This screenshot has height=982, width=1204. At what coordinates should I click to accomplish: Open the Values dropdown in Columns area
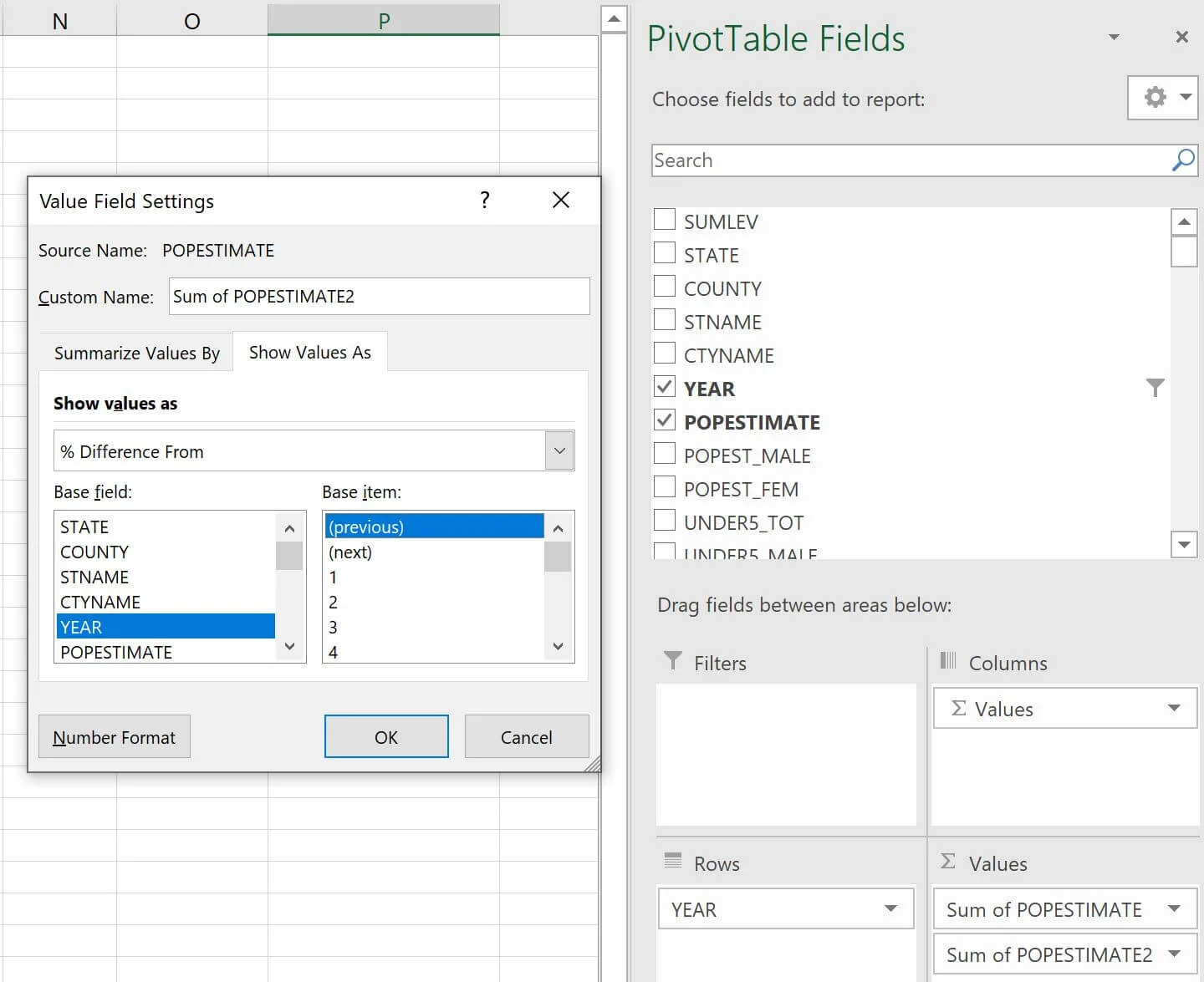coord(1174,709)
